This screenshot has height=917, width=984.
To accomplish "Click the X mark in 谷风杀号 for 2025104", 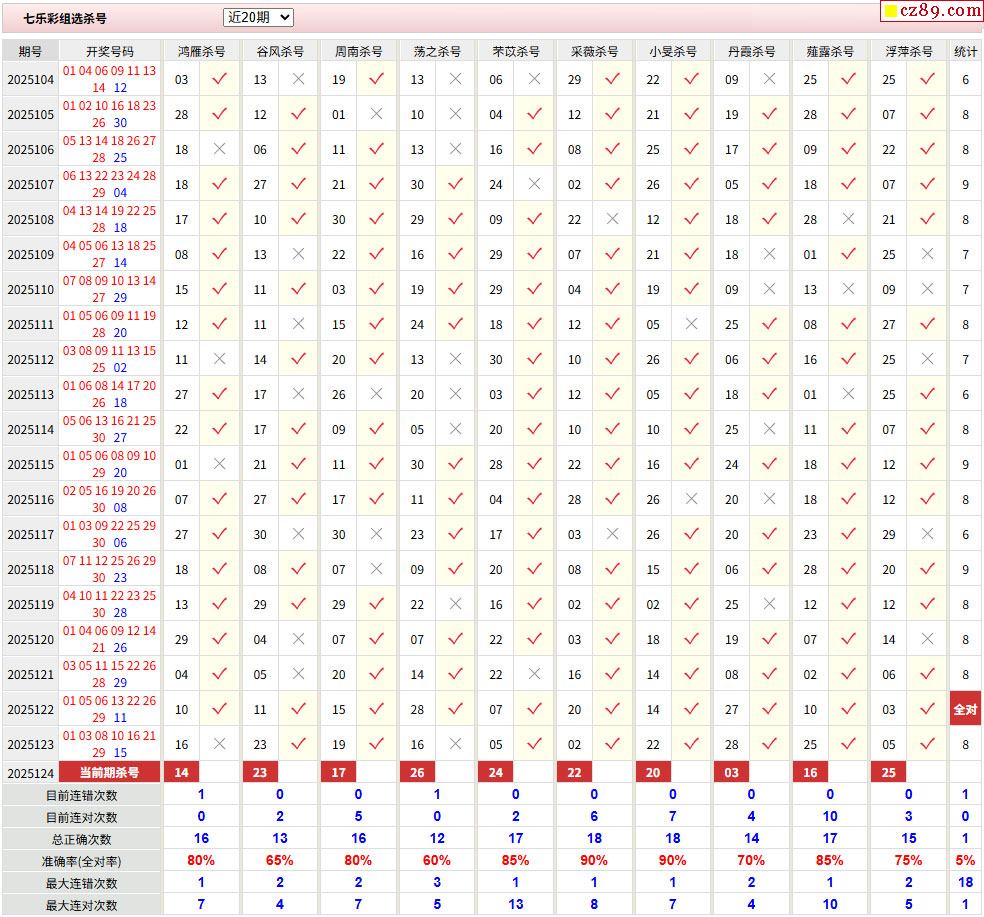I will 298,79.
